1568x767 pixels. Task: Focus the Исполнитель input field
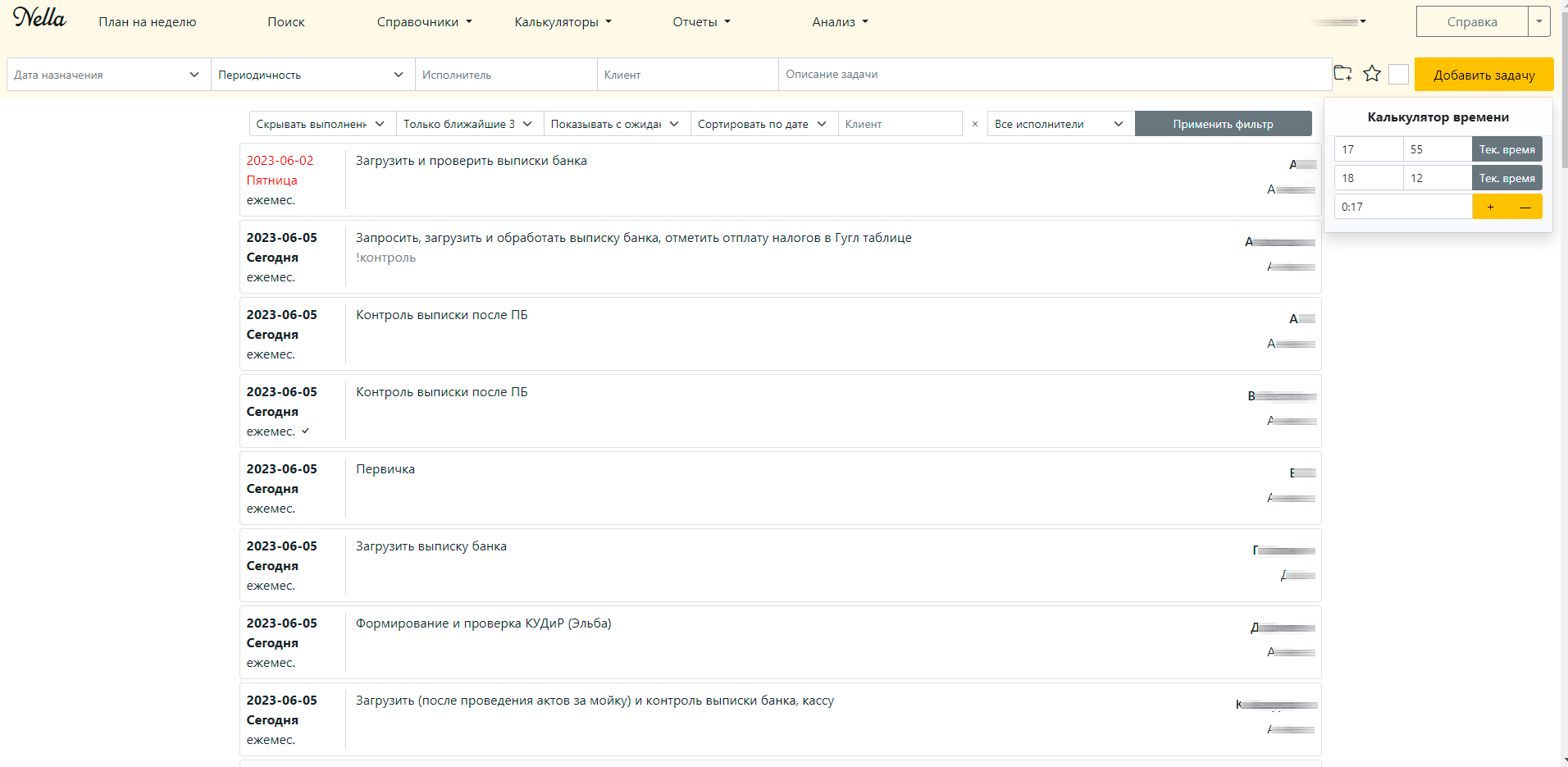pos(506,75)
